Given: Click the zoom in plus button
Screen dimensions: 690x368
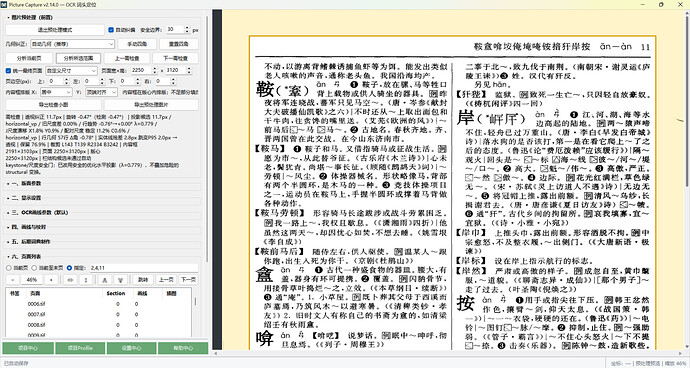Looking at the screenshot, I should click(x=51, y=280).
